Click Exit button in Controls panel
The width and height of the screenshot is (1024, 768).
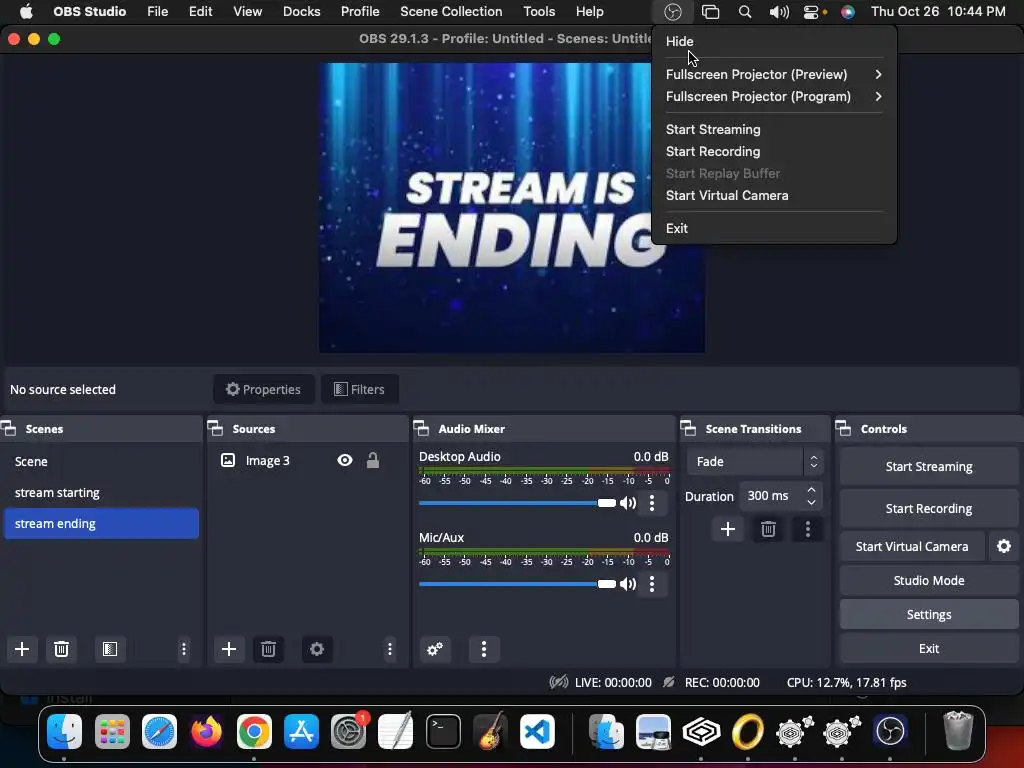click(x=929, y=648)
